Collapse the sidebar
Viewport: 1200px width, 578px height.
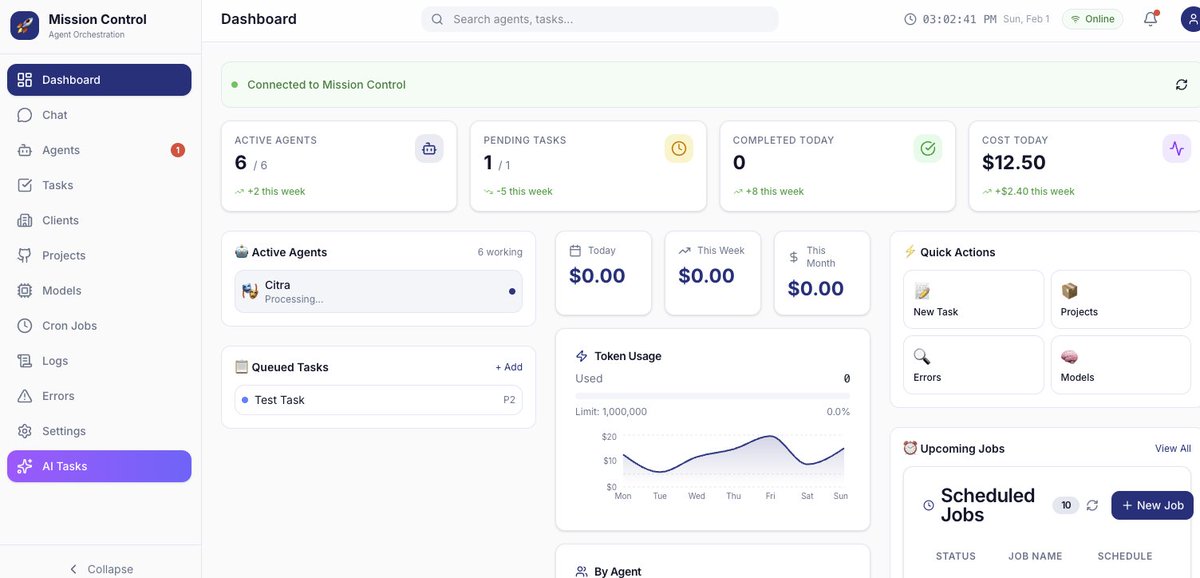(100, 569)
